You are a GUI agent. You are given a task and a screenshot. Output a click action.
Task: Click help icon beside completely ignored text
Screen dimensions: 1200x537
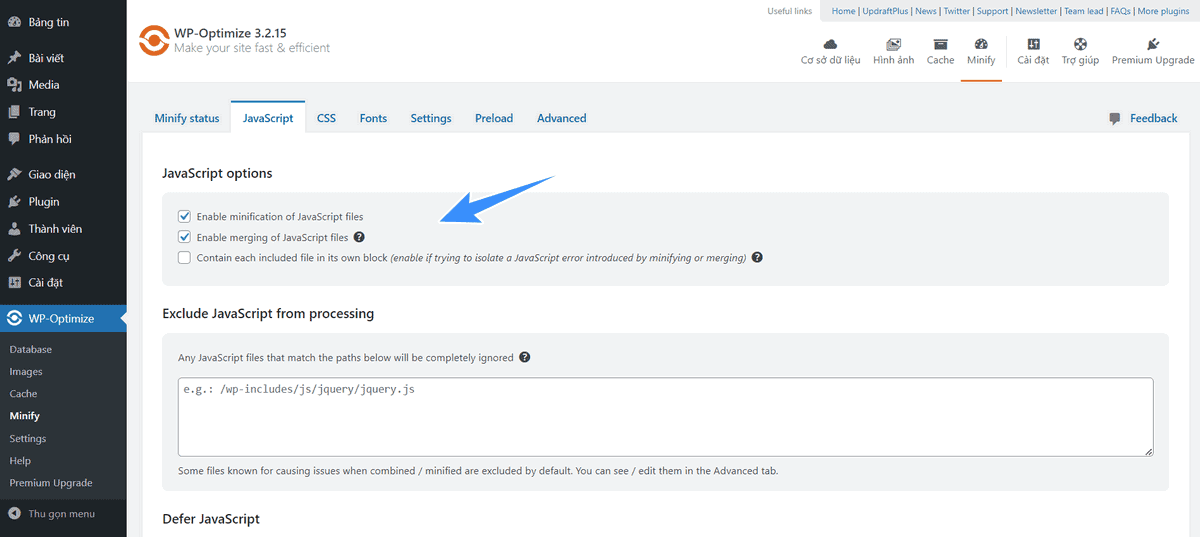point(525,357)
